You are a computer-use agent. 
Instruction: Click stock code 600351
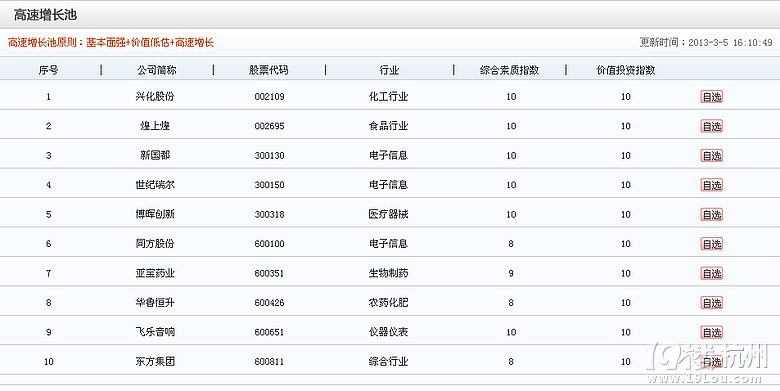[x=270, y=273]
